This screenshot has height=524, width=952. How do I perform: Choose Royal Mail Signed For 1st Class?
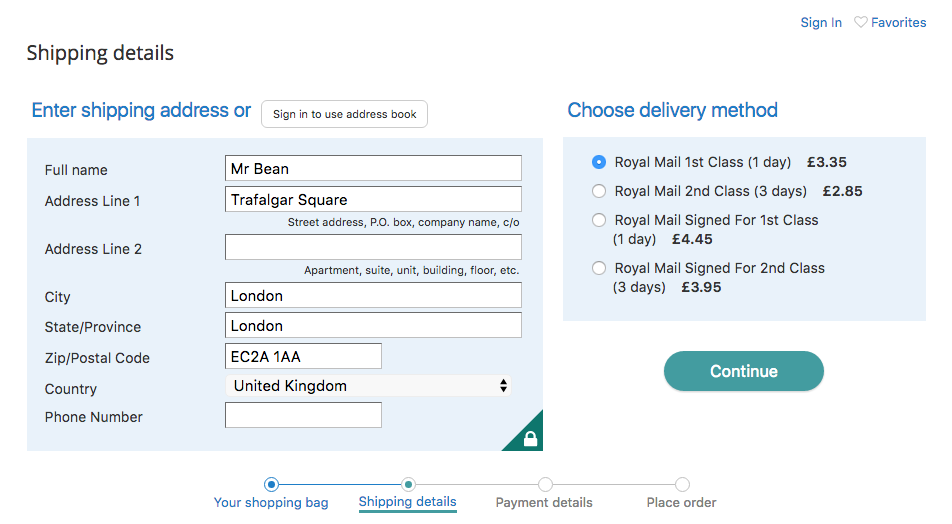(x=599, y=220)
